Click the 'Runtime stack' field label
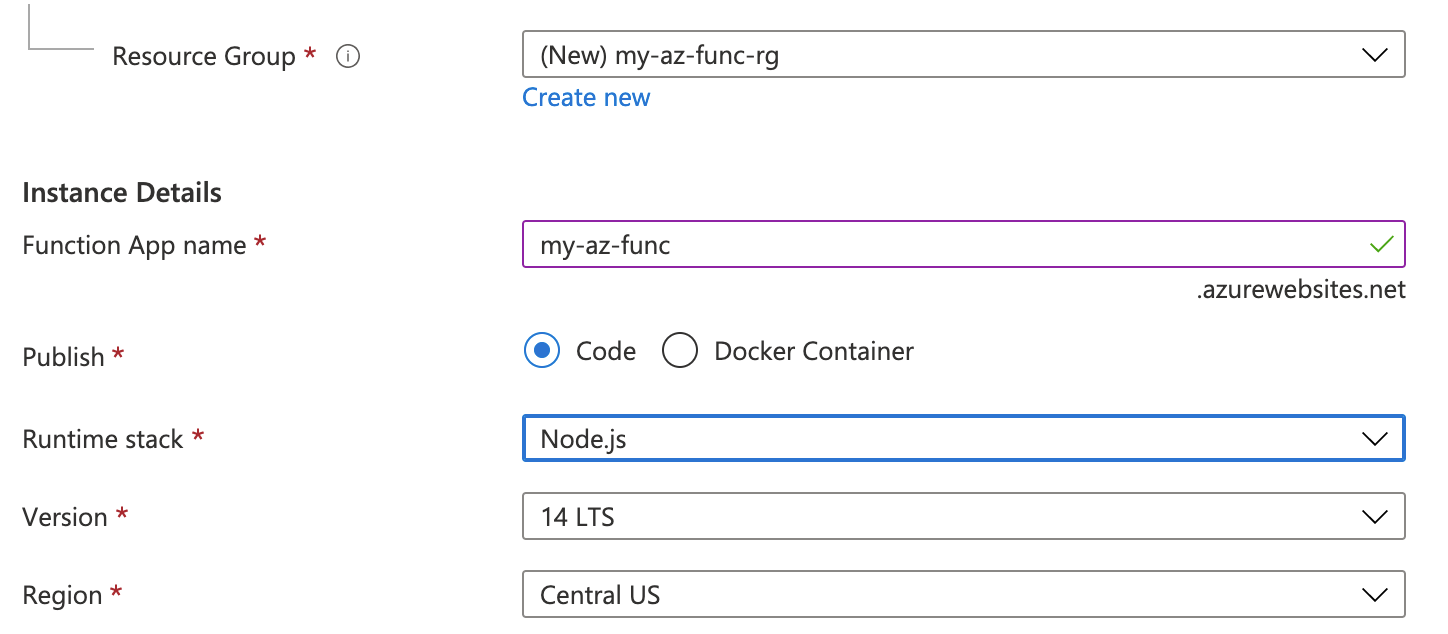 pos(103,439)
